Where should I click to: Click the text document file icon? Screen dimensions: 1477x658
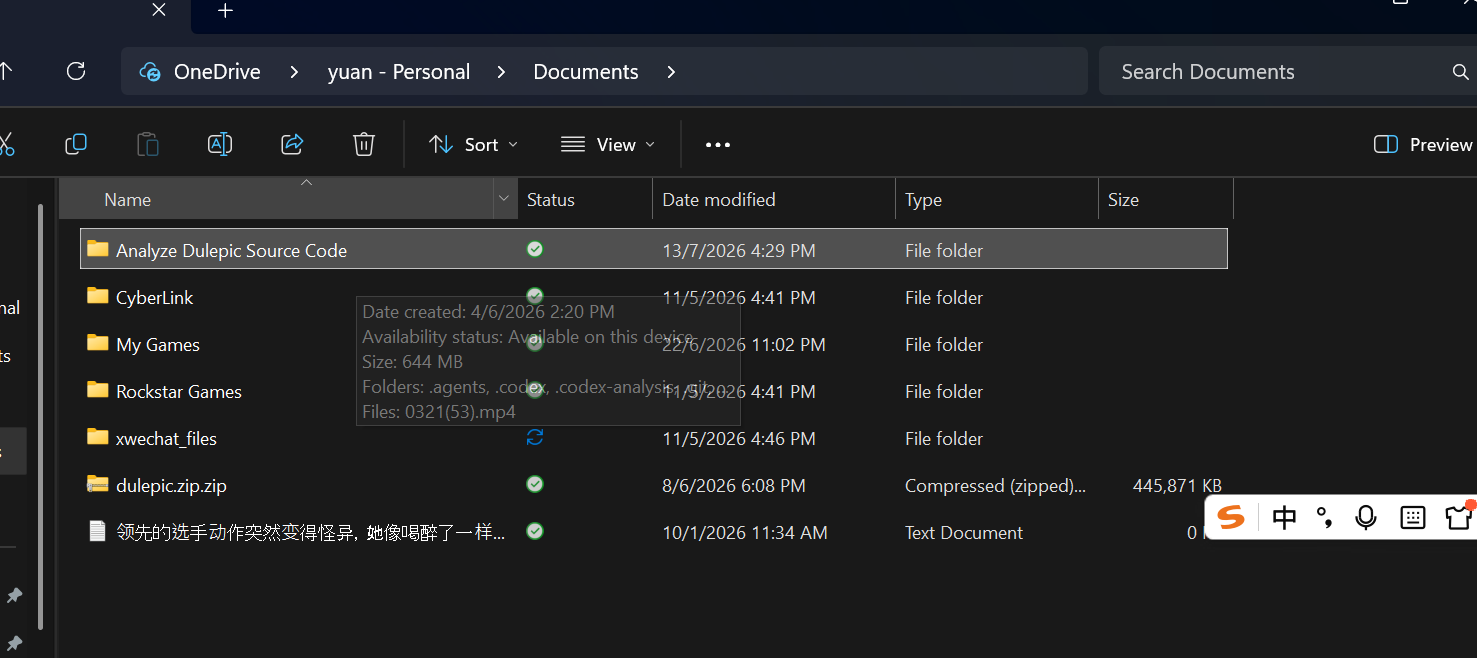coord(97,531)
